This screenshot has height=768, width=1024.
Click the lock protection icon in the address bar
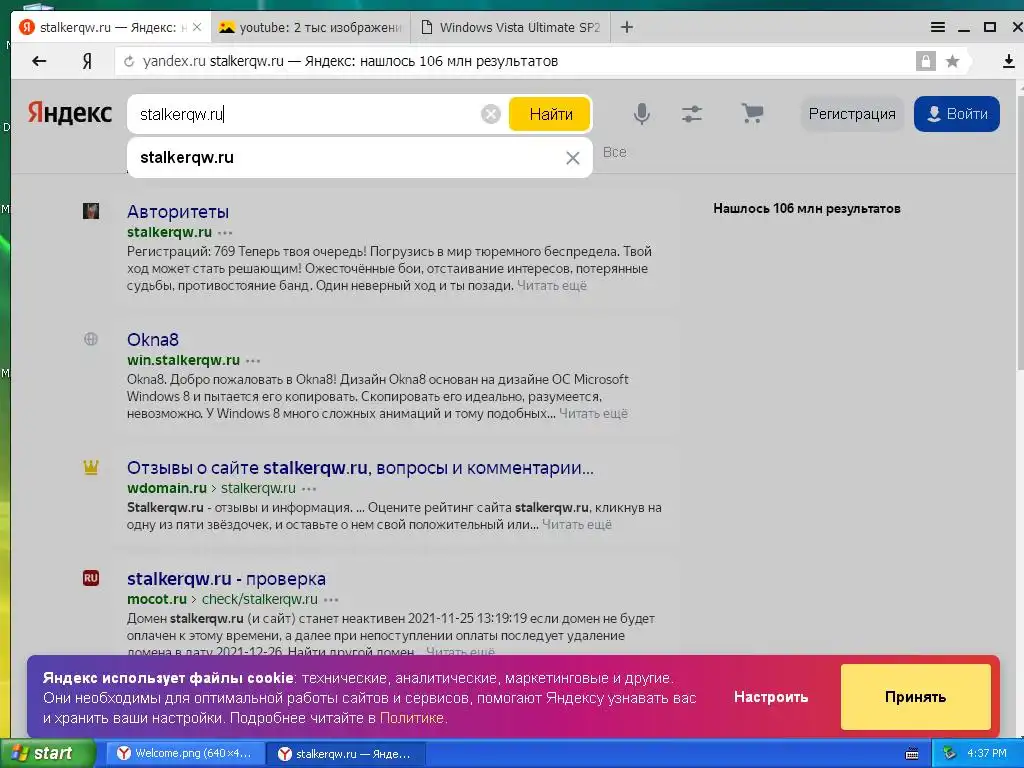click(x=925, y=61)
